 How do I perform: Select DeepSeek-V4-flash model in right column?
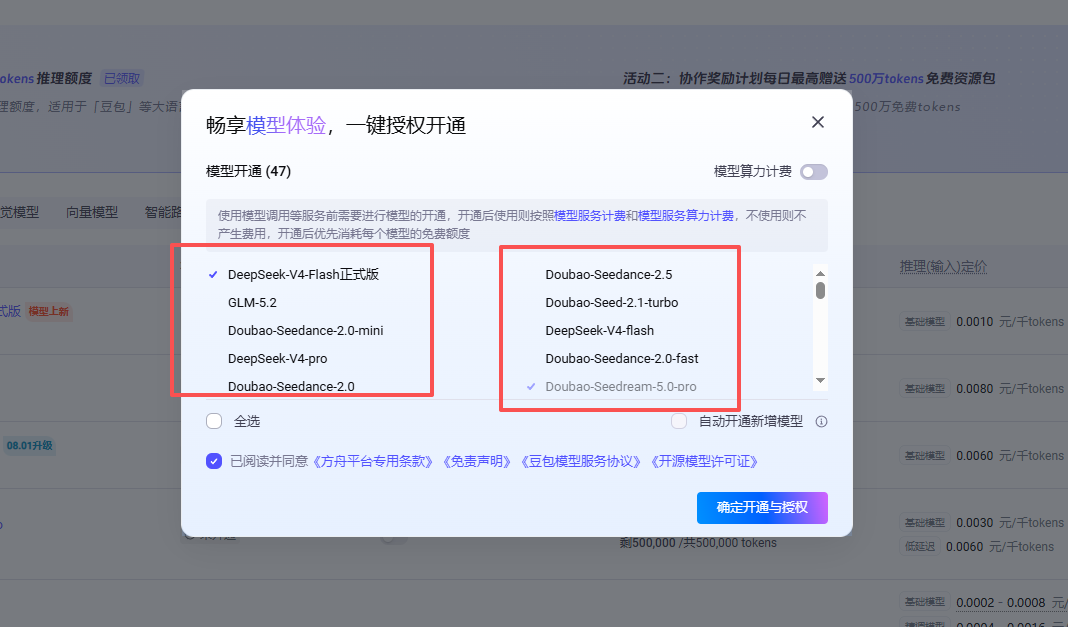pos(599,330)
